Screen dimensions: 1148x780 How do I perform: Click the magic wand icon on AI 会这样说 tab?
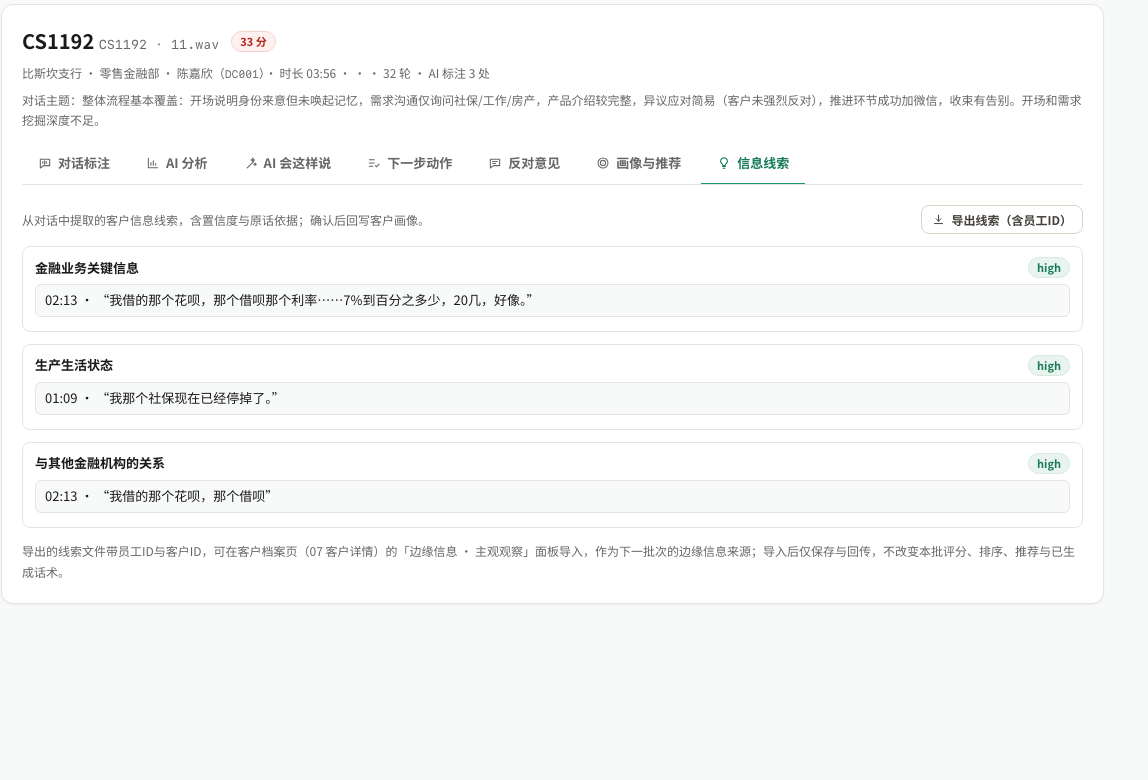pyautogui.click(x=251, y=163)
